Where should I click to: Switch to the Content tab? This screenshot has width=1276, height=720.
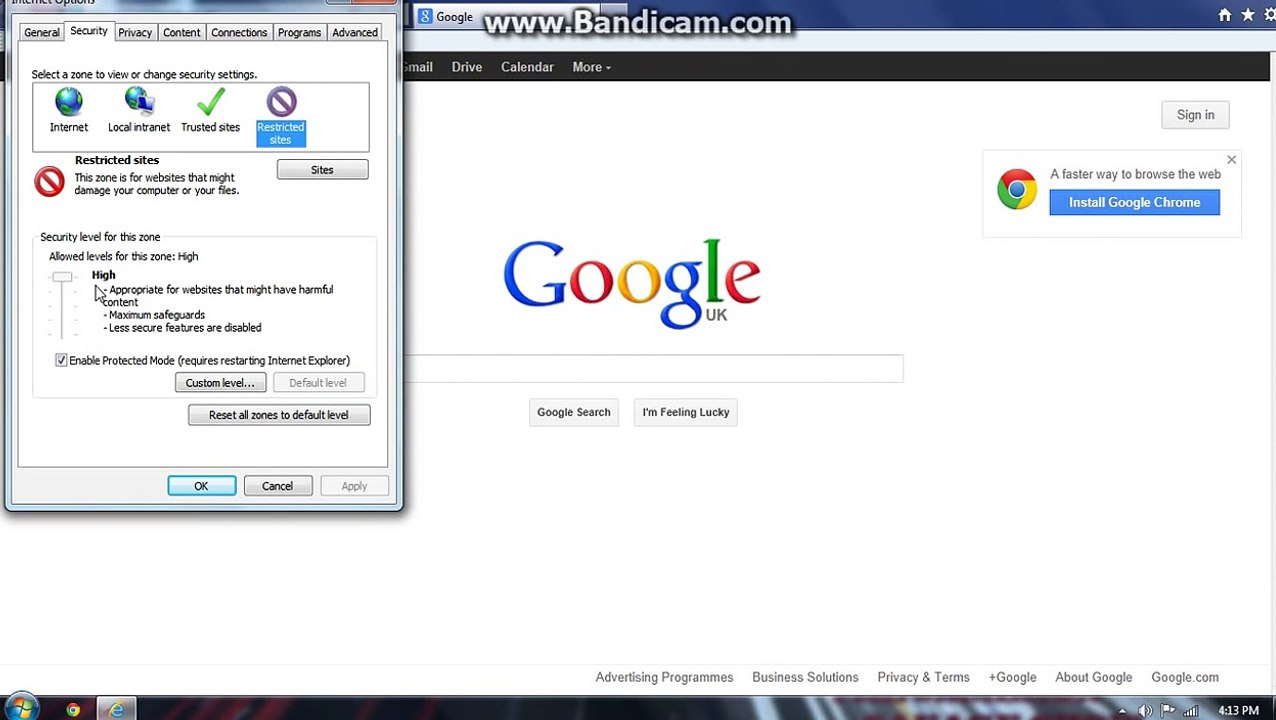tap(182, 33)
